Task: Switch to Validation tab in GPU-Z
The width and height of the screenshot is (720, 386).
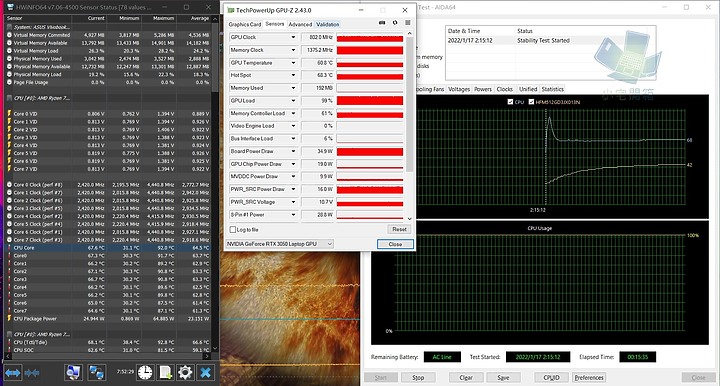Action: [x=327, y=24]
